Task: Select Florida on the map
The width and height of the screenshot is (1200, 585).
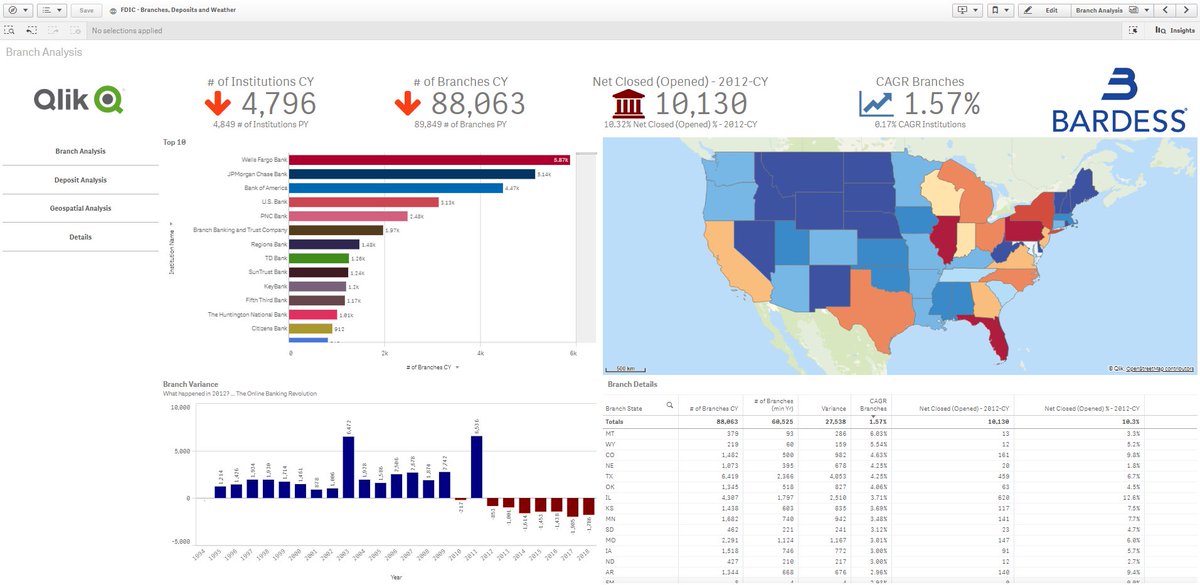Action: [x=996, y=337]
